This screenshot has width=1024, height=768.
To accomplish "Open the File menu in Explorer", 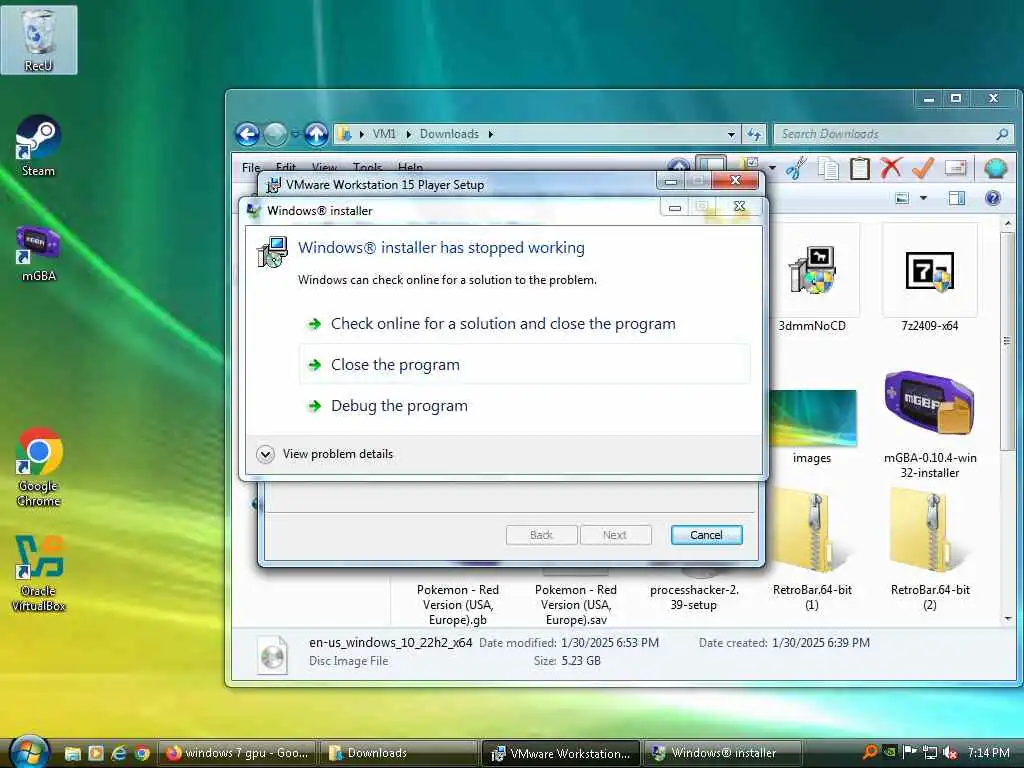I will [251, 167].
